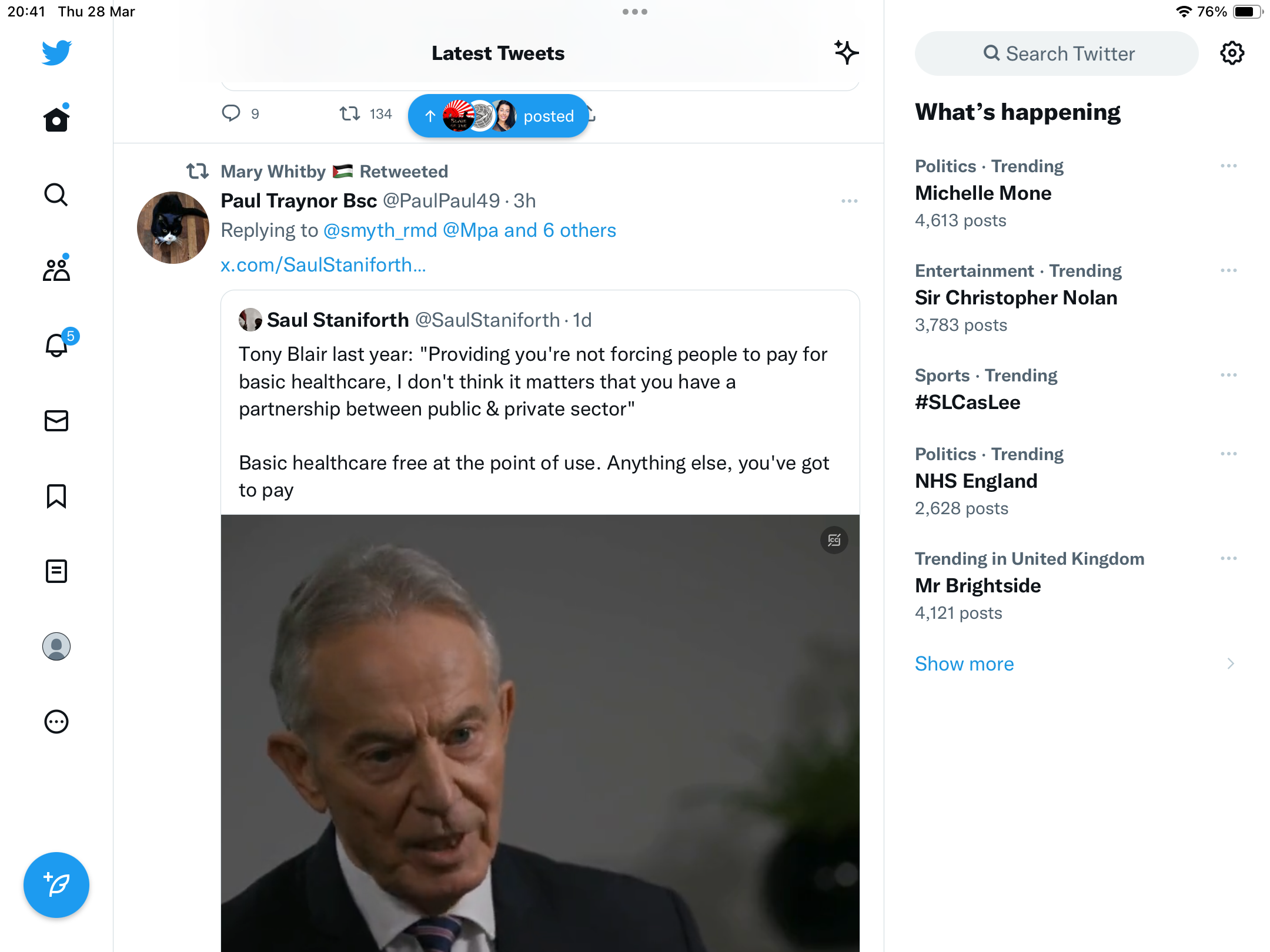Viewport: 1270px width, 952px height.
Task: Open the Explore search icon in sidebar
Action: pos(56,195)
